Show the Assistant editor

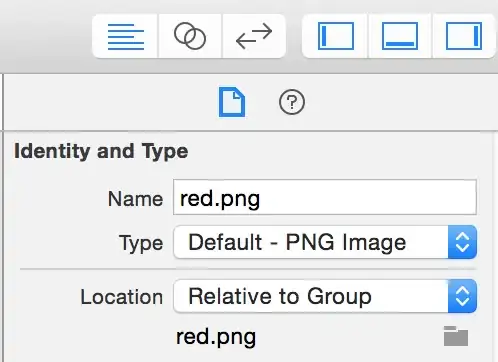point(190,36)
